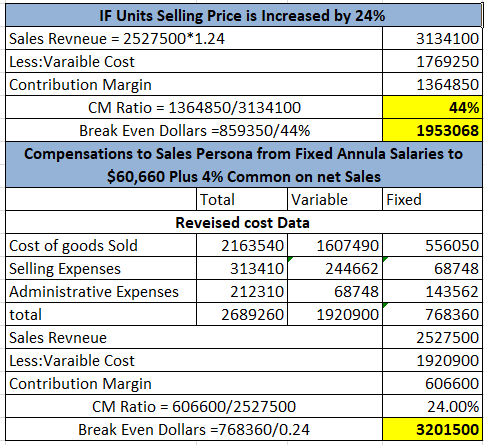
Task: Select header 'IF Units Selling Price is Increased by 24%'
Action: point(244,15)
